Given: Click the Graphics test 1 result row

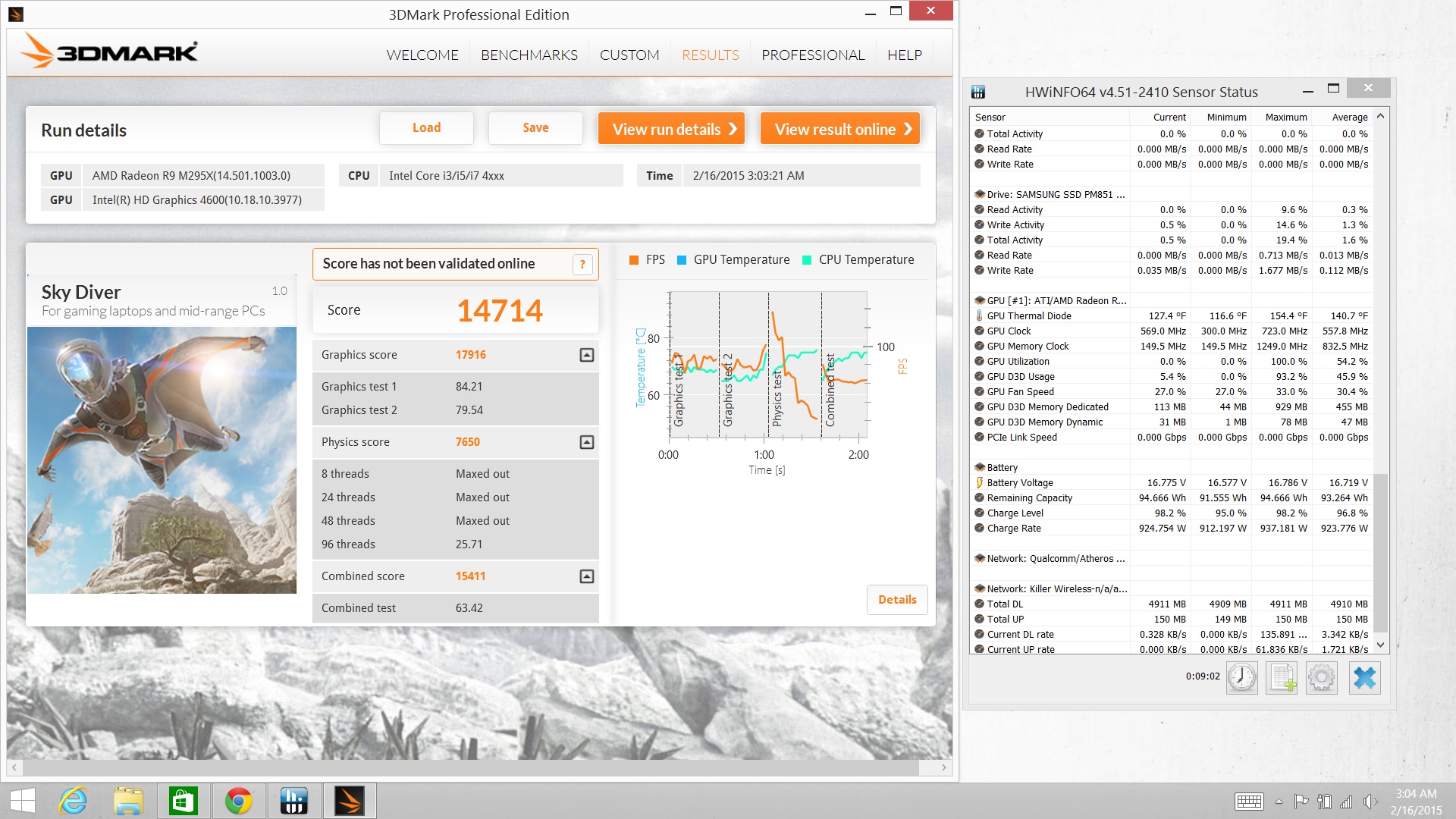Looking at the screenshot, I should 455,387.
